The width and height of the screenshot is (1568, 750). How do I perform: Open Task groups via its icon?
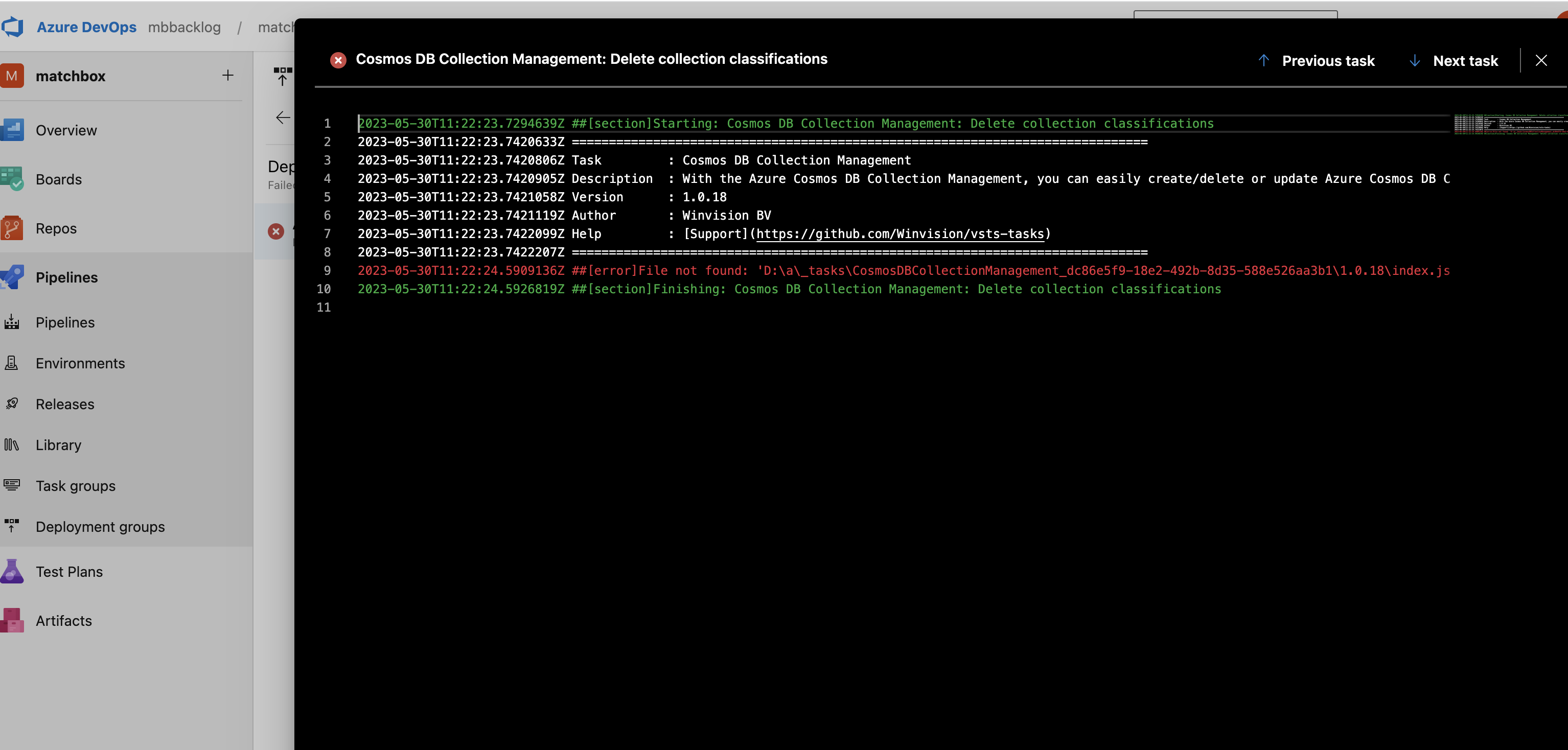tap(13, 485)
